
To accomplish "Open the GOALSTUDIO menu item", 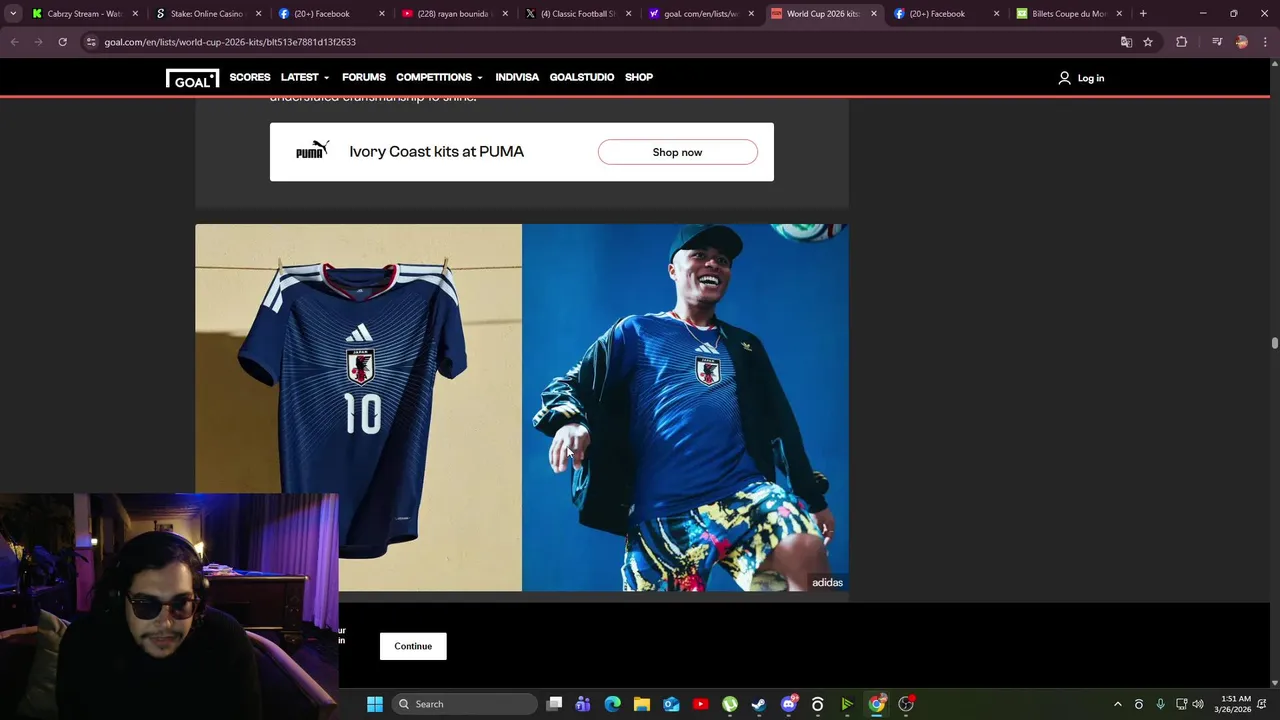I will (582, 77).
